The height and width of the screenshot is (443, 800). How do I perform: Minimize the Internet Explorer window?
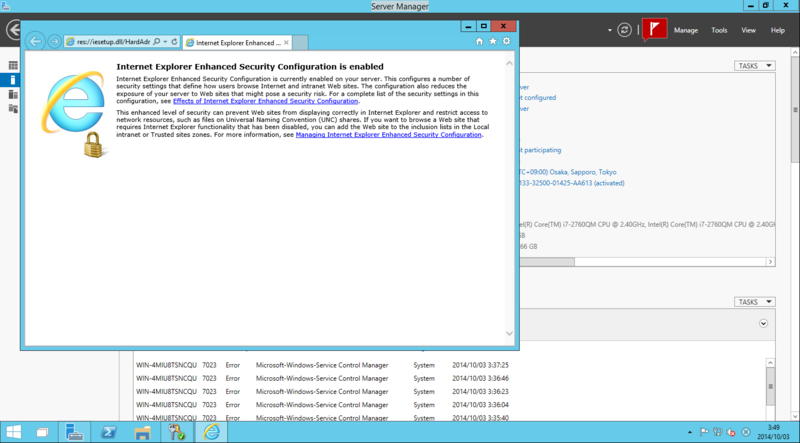[x=468, y=26]
